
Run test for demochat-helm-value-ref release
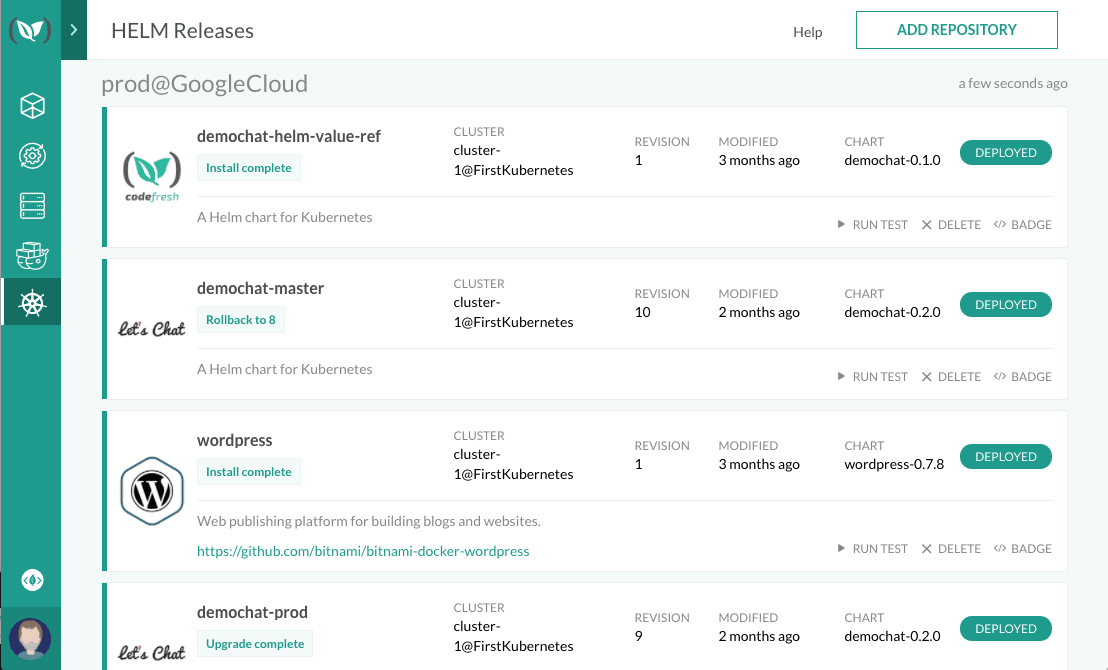point(872,225)
